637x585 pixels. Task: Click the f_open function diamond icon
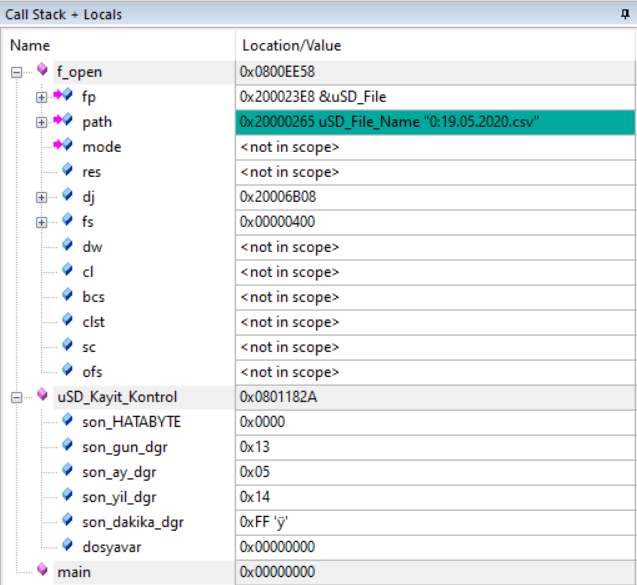coord(42,69)
